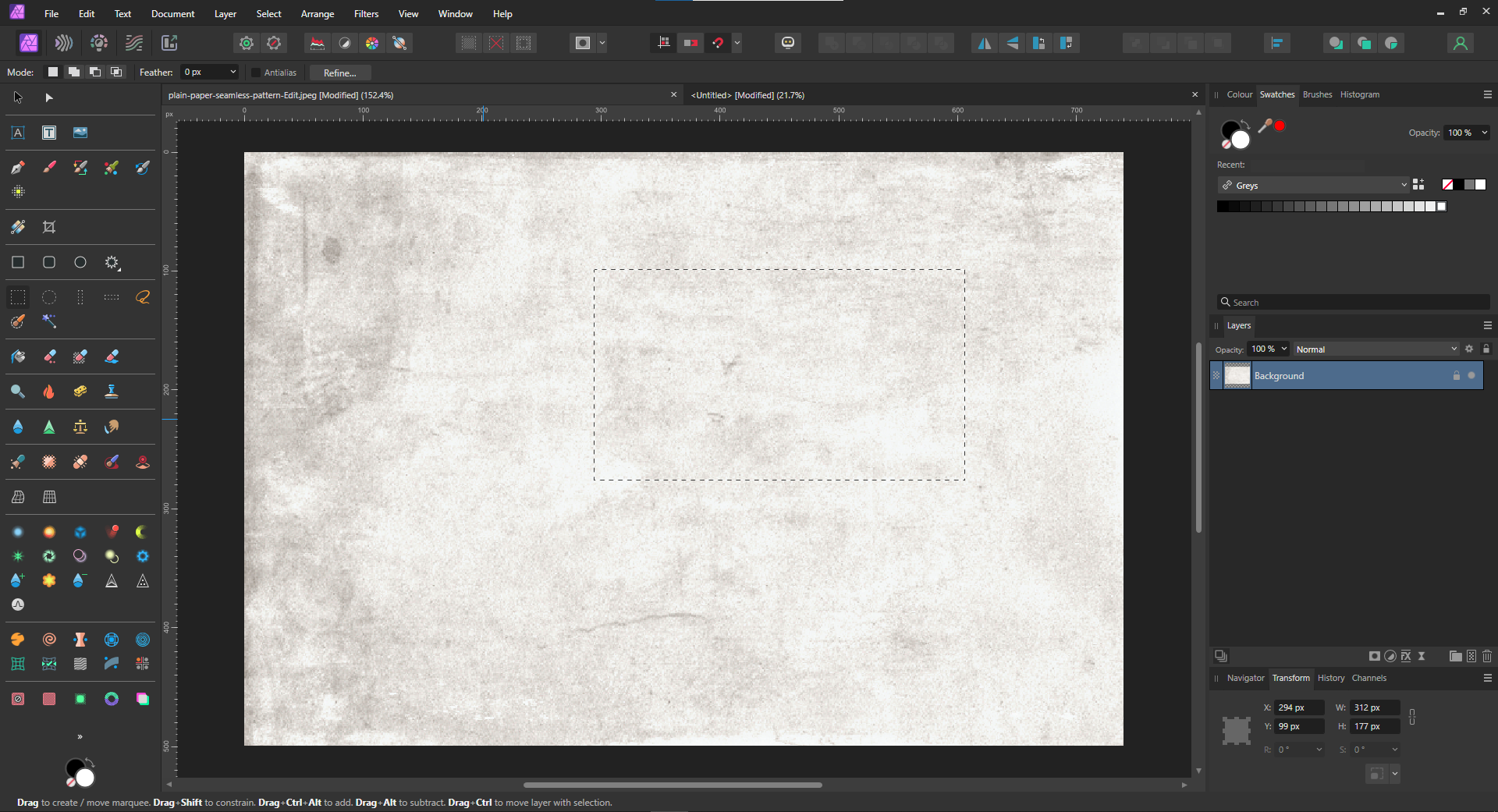
Task: Select the Frame Text tool
Action: [49, 133]
